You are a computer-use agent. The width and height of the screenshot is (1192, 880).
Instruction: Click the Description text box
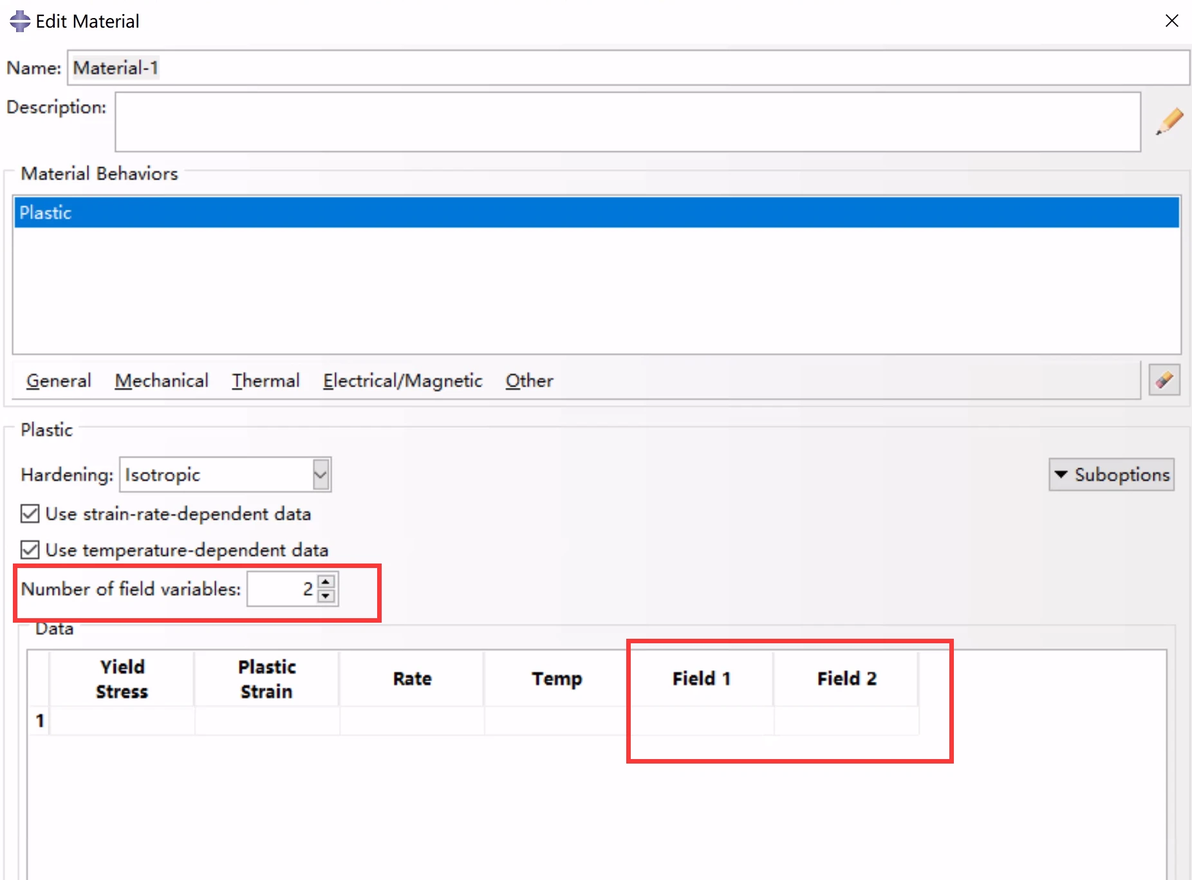point(628,122)
